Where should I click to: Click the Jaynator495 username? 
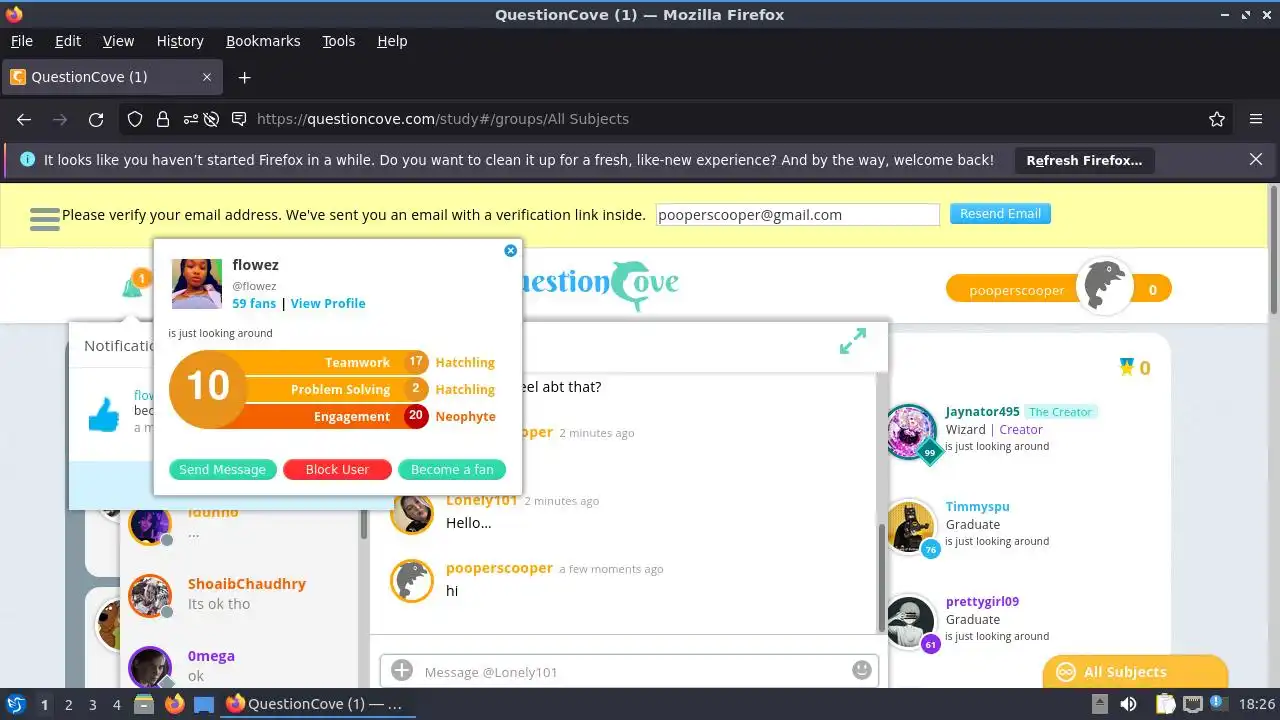pyautogui.click(x=983, y=412)
